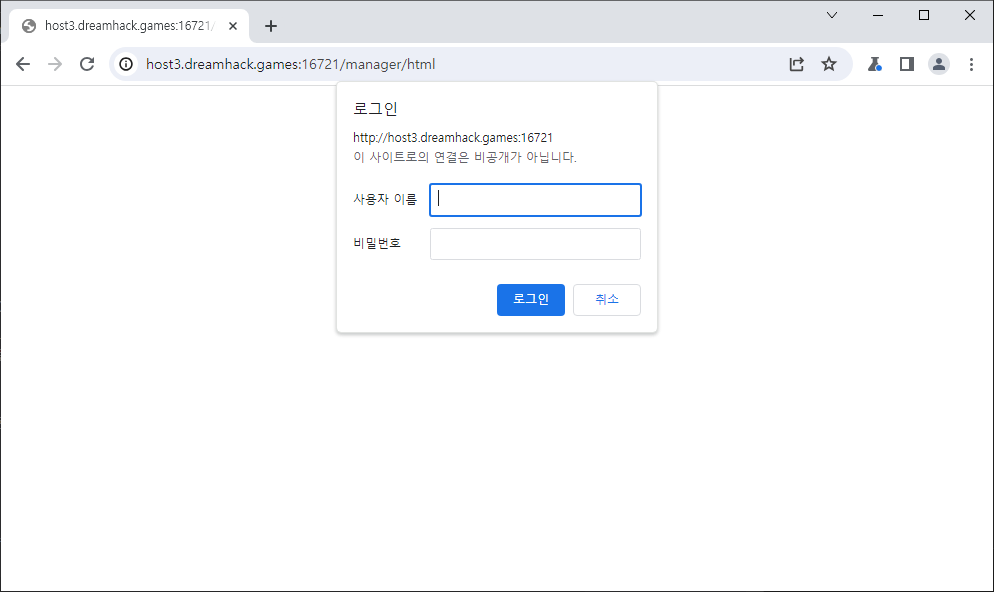Open a new tab with plus button
Viewport: 994px width, 592px height.
click(271, 26)
